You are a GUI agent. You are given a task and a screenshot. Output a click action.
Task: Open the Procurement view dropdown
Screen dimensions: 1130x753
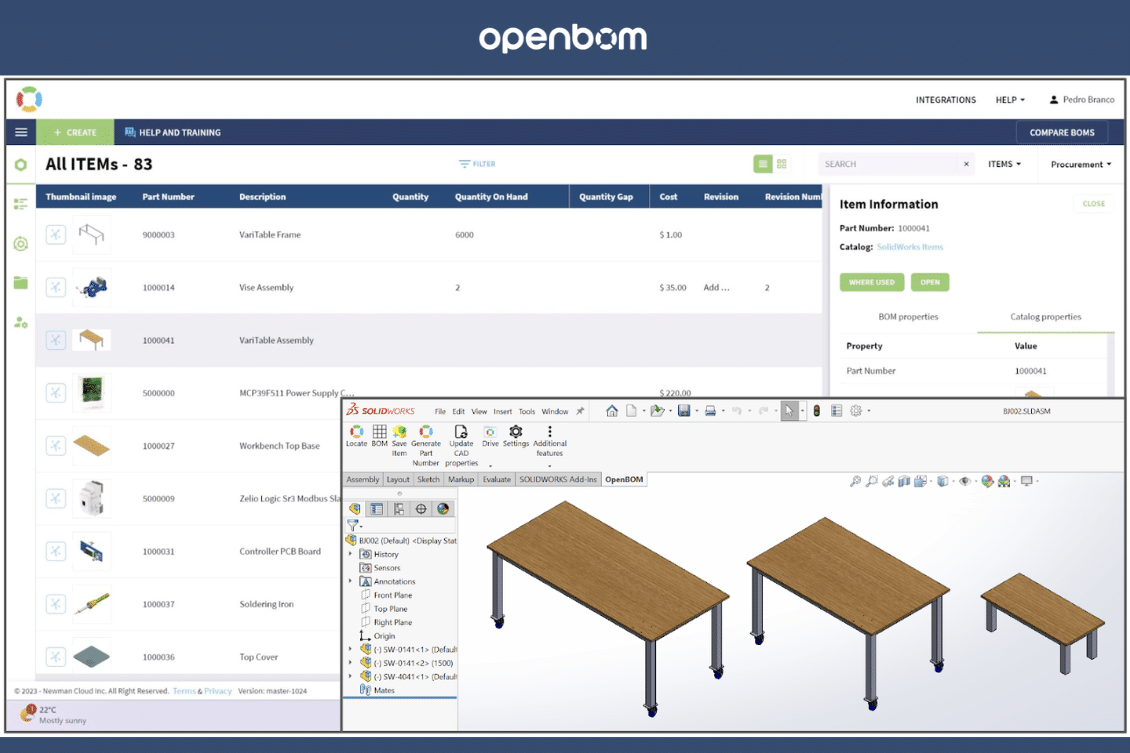(x=1080, y=164)
